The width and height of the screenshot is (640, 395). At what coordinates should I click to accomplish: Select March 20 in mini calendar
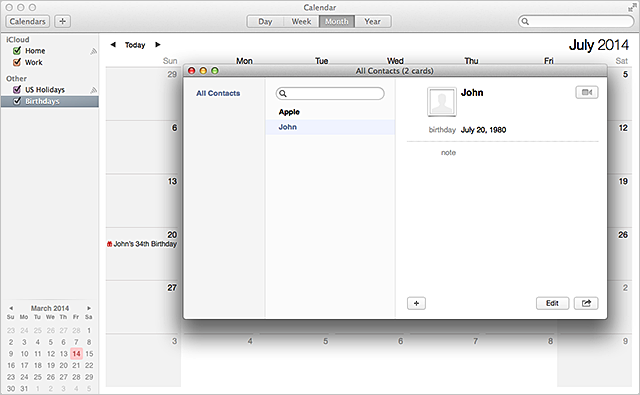(63, 365)
